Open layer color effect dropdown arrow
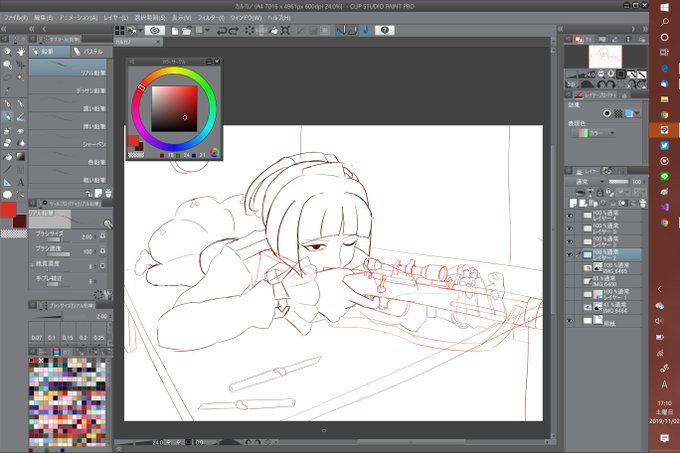The height and width of the screenshot is (453, 680). coord(637,113)
